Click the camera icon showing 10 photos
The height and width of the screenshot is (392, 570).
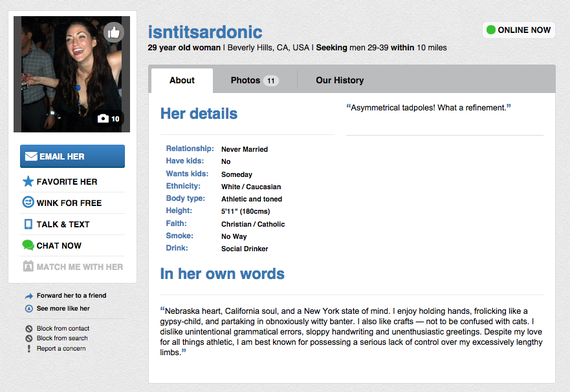[103, 119]
